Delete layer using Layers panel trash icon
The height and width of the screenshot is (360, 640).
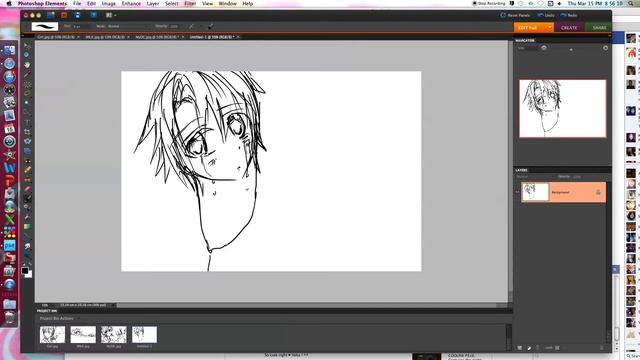tap(602, 348)
